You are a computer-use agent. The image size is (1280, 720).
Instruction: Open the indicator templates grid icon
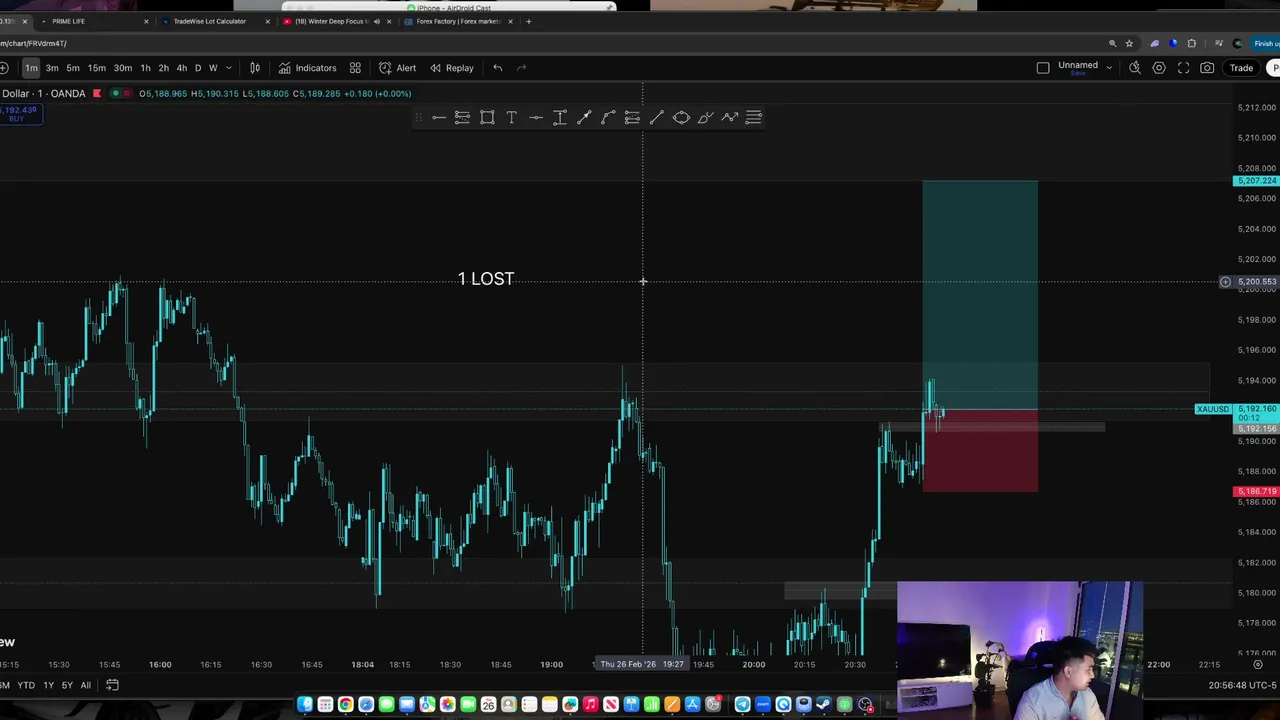(x=355, y=68)
